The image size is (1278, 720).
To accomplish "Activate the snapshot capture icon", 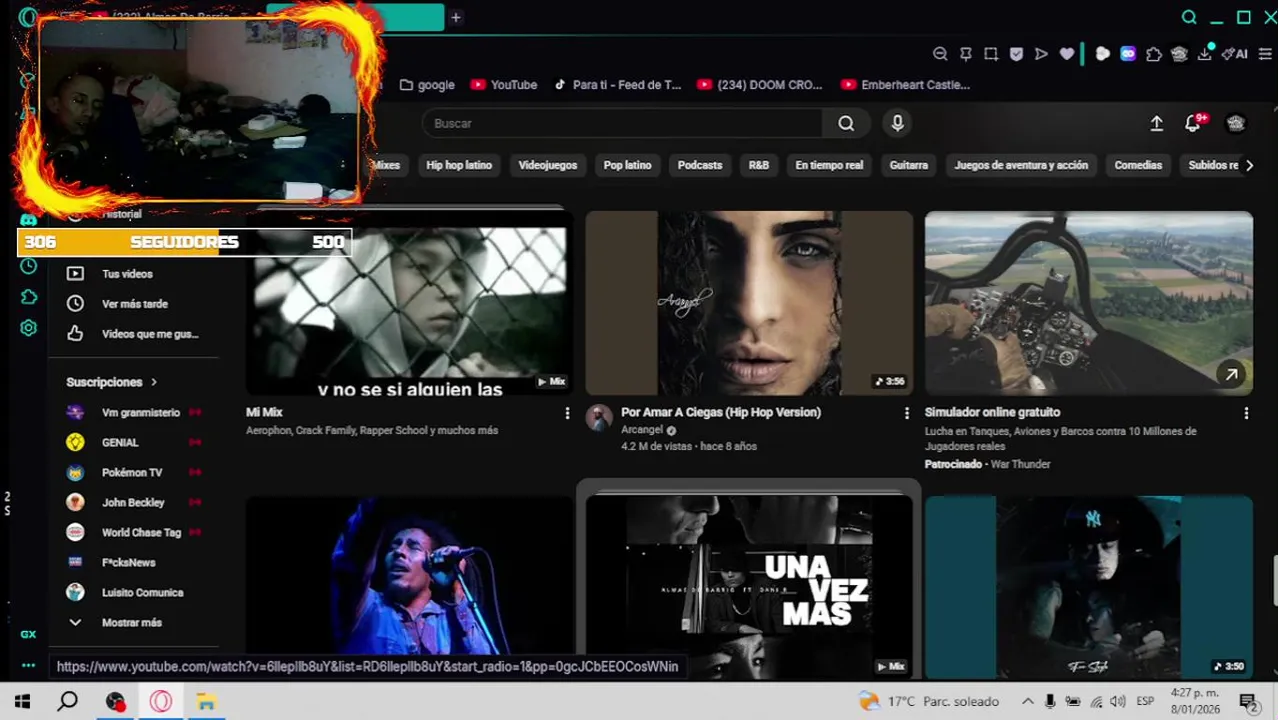I will pos(991,54).
